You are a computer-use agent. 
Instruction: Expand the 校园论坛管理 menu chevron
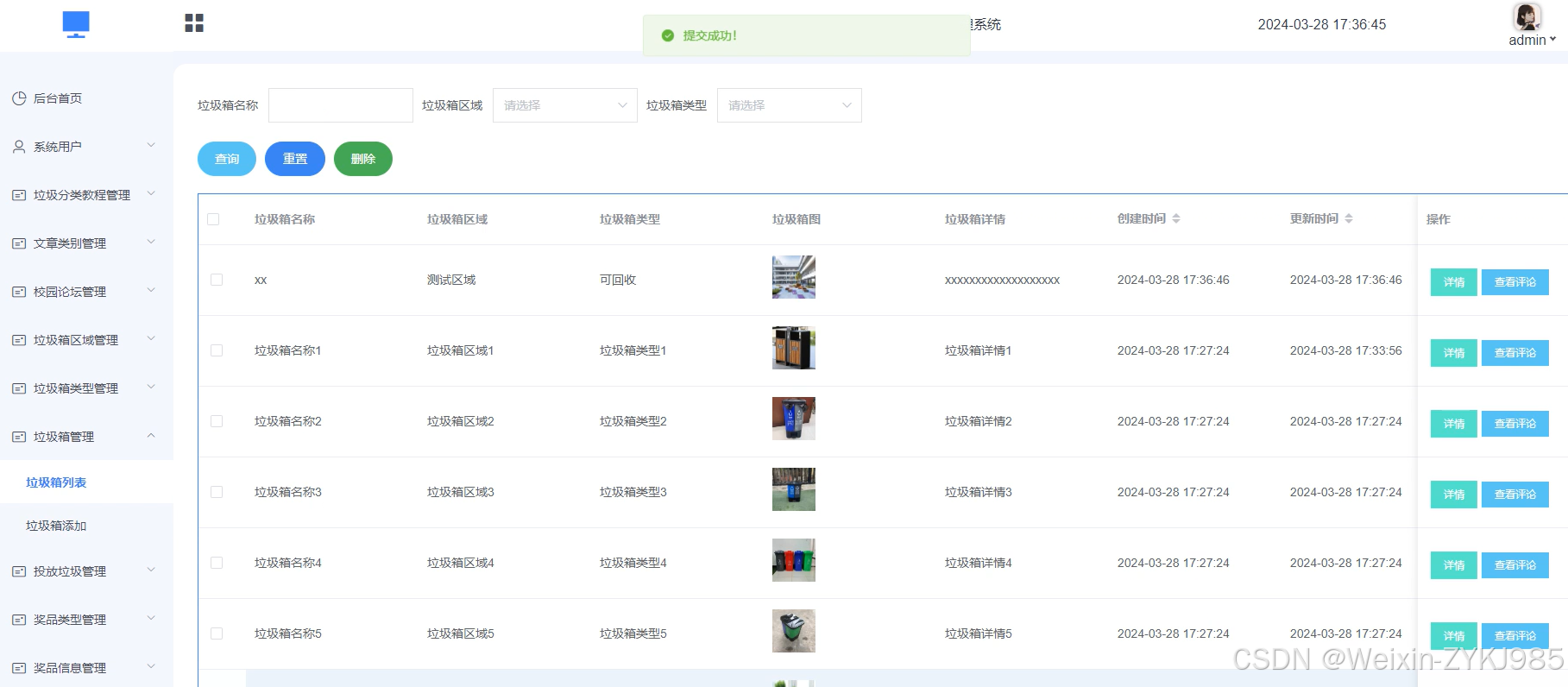pos(151,290)
